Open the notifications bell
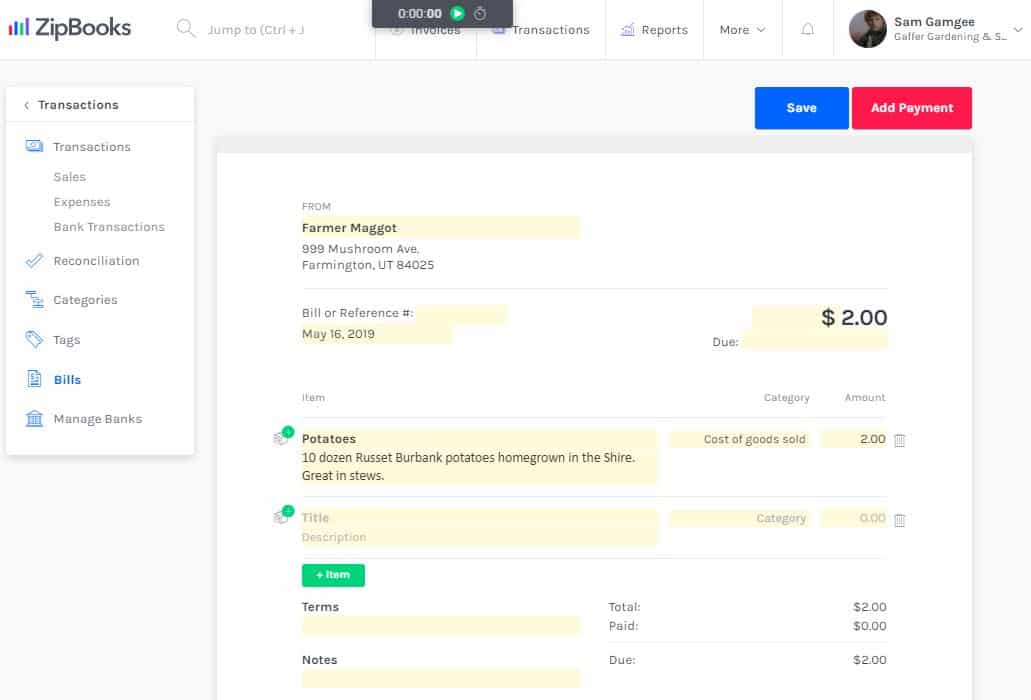 807,30
